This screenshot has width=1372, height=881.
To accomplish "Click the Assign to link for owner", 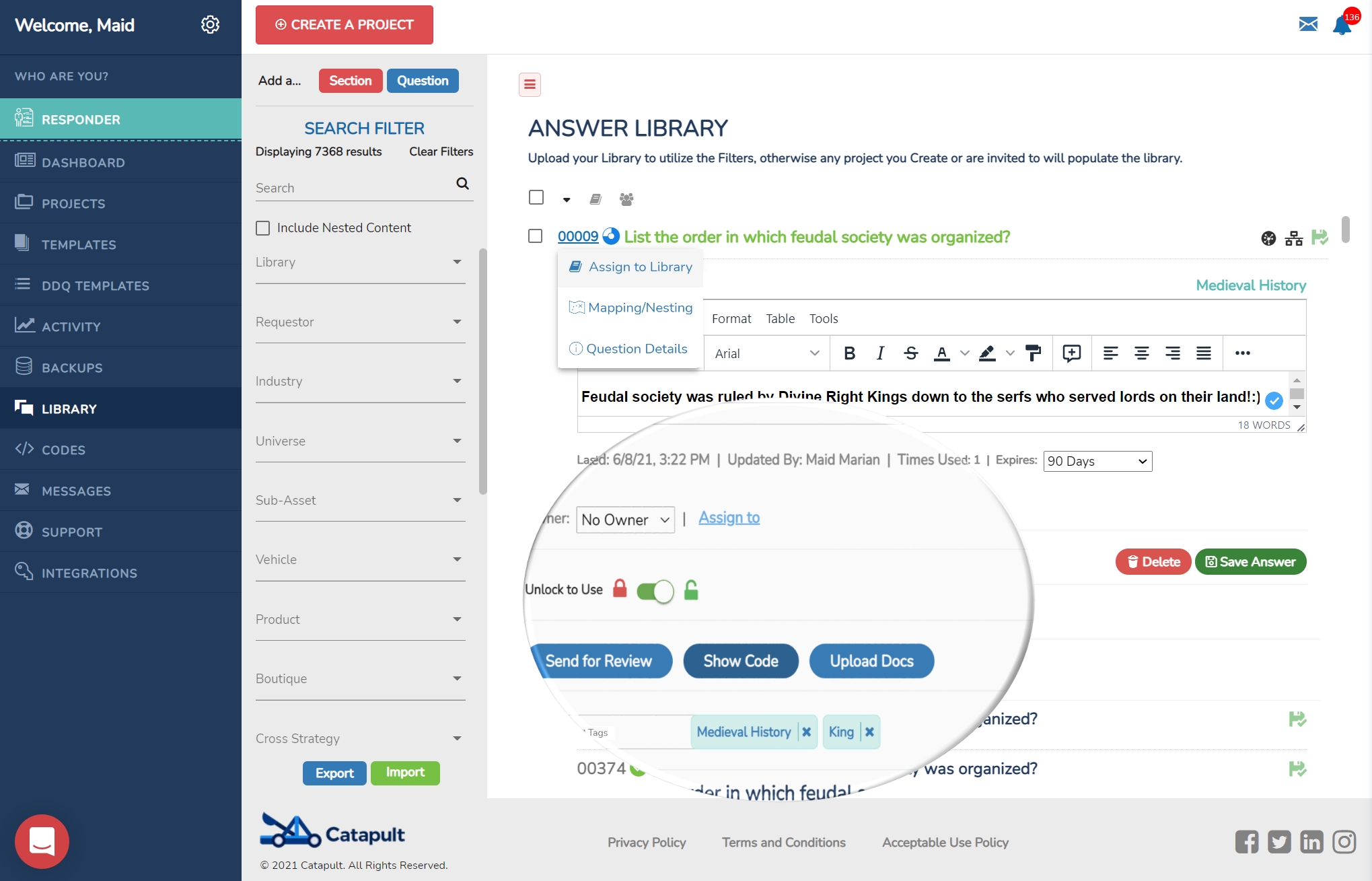I will click(729, 517).
